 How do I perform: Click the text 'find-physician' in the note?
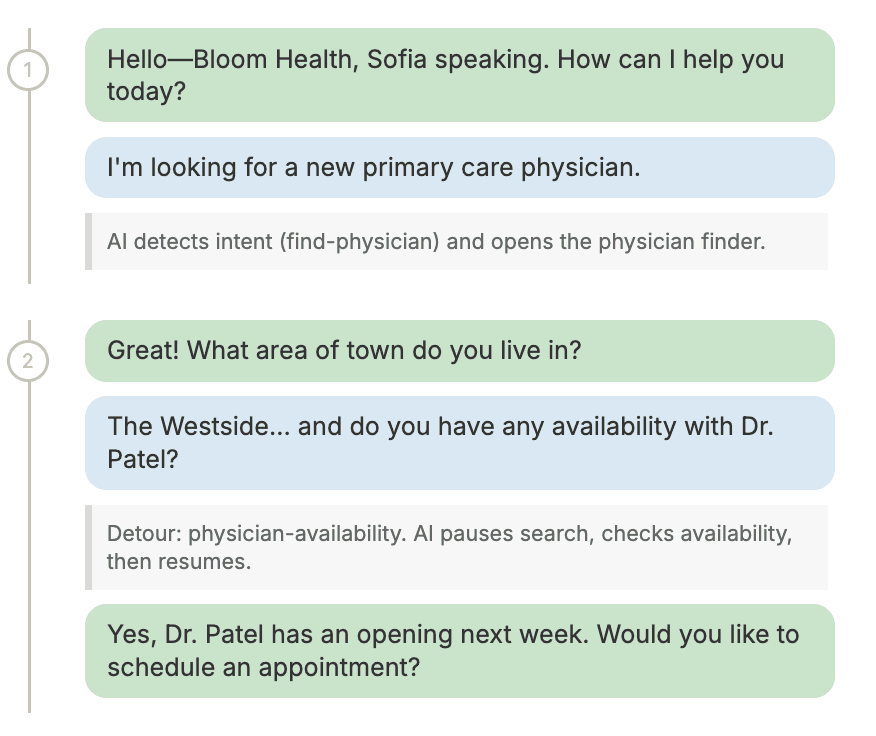coord(360,241)
